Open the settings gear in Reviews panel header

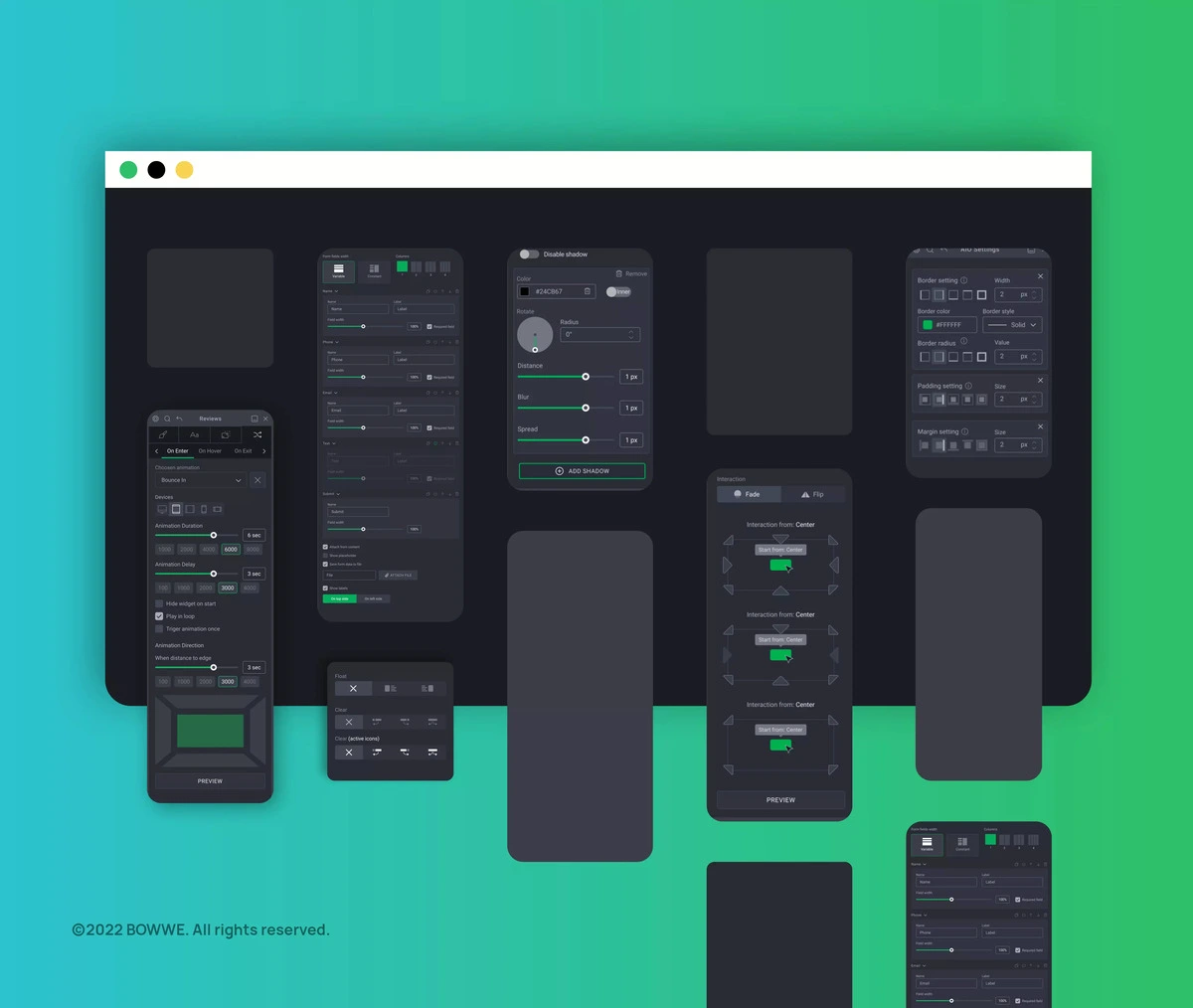click(x=156, y=419)
